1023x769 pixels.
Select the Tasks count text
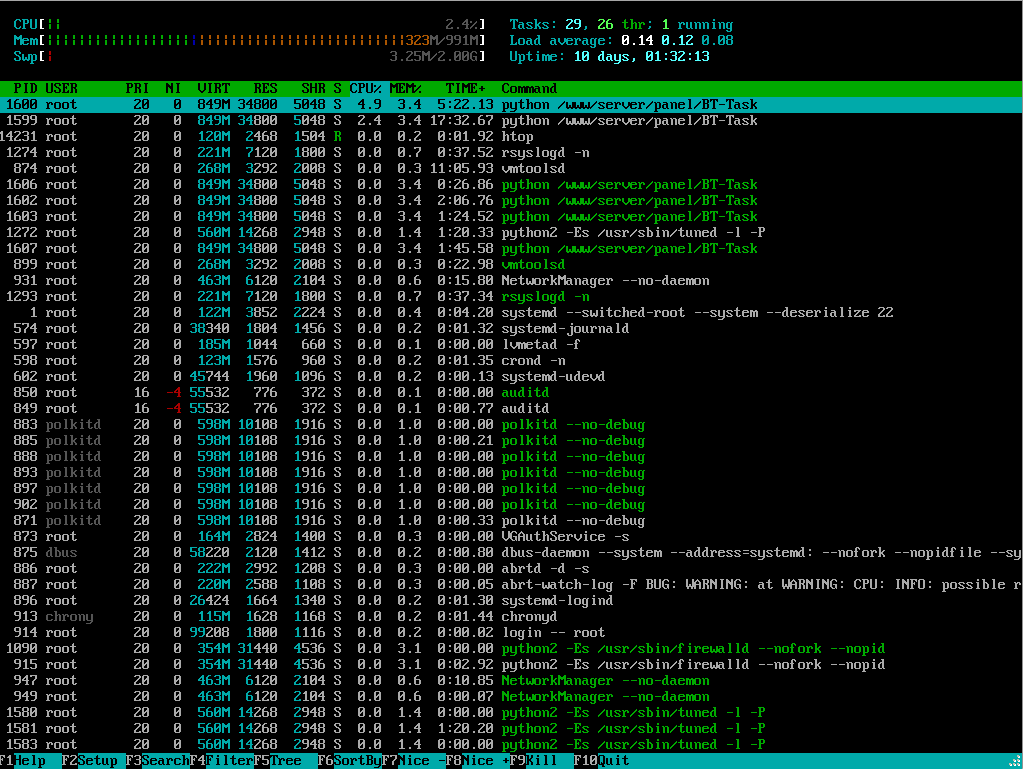621,24
